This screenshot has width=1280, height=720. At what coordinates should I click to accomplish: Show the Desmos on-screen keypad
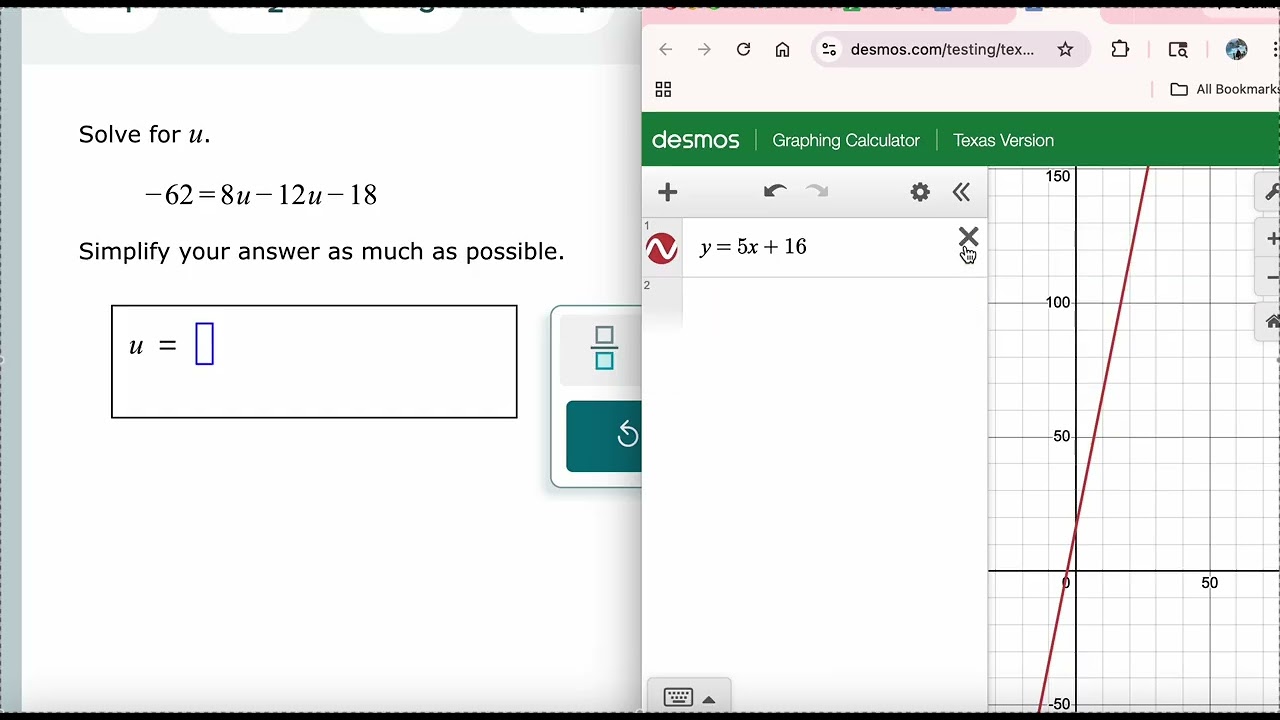coord(689,698)
